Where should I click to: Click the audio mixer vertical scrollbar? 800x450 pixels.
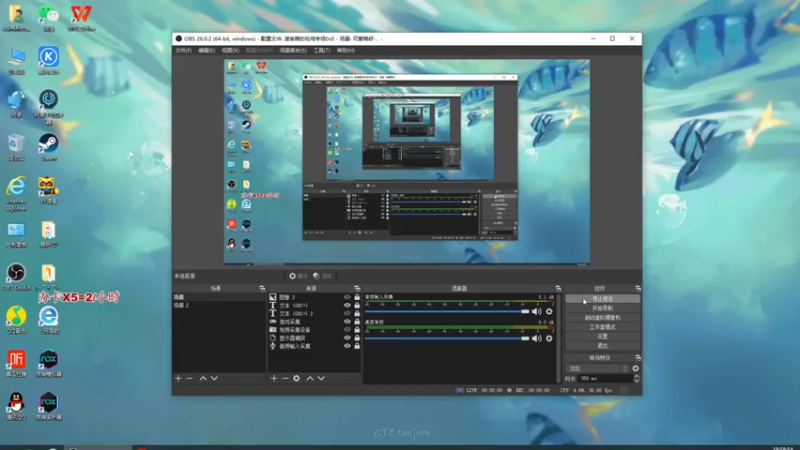[x=559, y=338]
